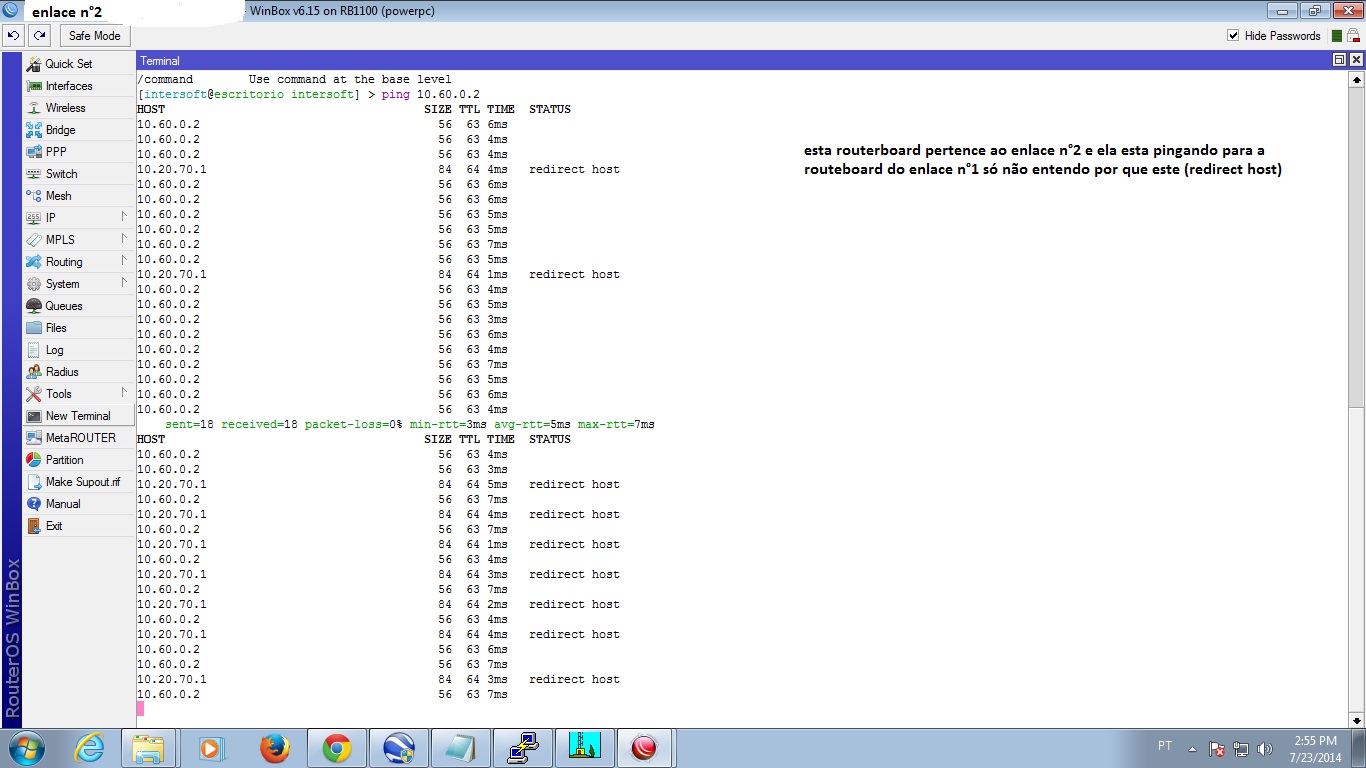
Task: Open Quick Set from the sidebar
Action: coord(78,64)
